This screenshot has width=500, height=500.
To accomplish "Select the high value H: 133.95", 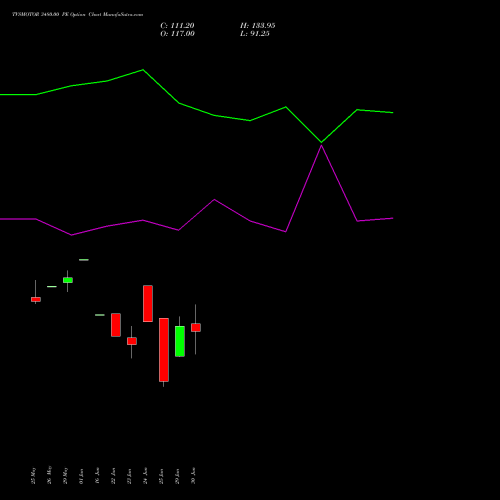I will point(258,26).
